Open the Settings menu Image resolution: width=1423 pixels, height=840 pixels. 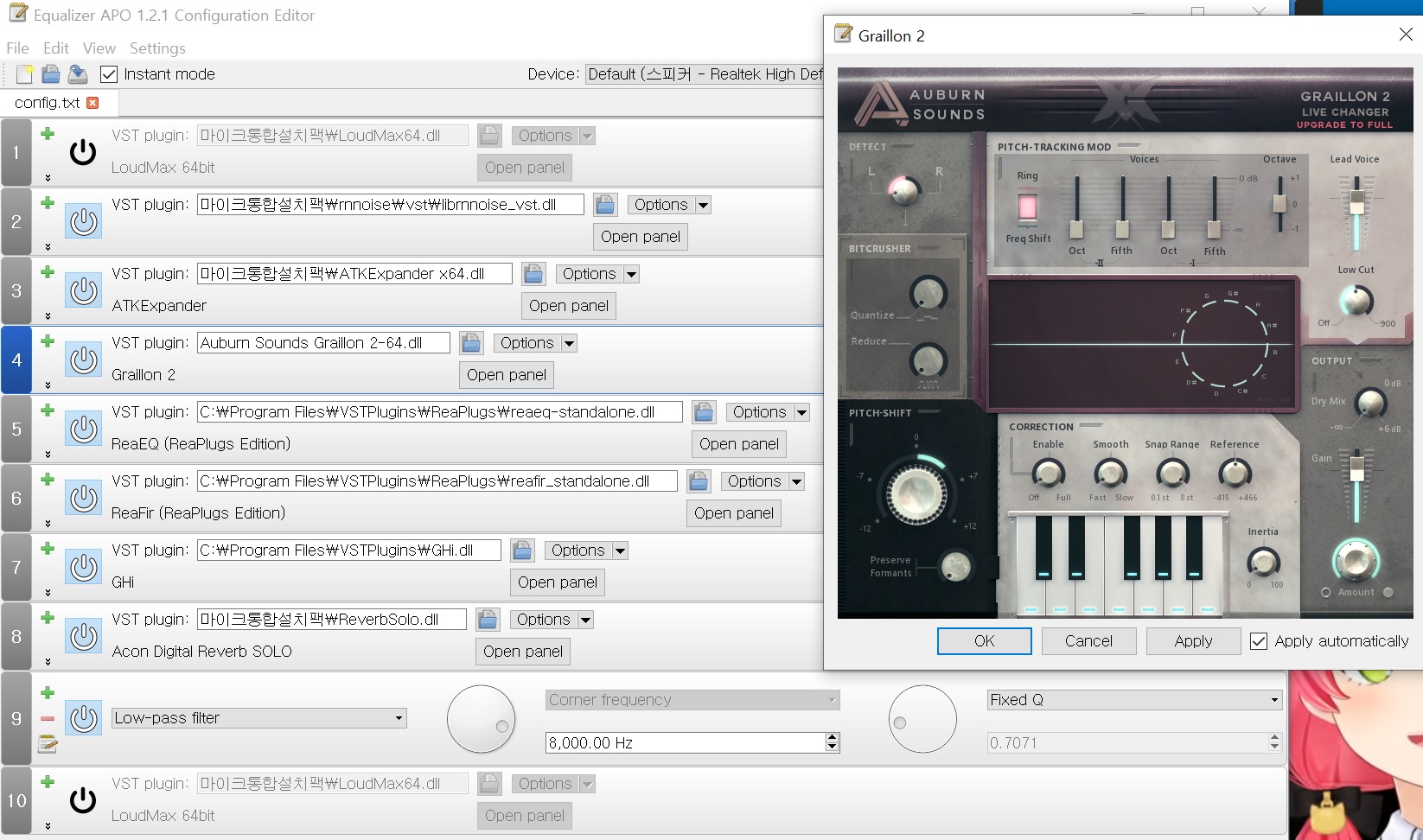[157, 48]
